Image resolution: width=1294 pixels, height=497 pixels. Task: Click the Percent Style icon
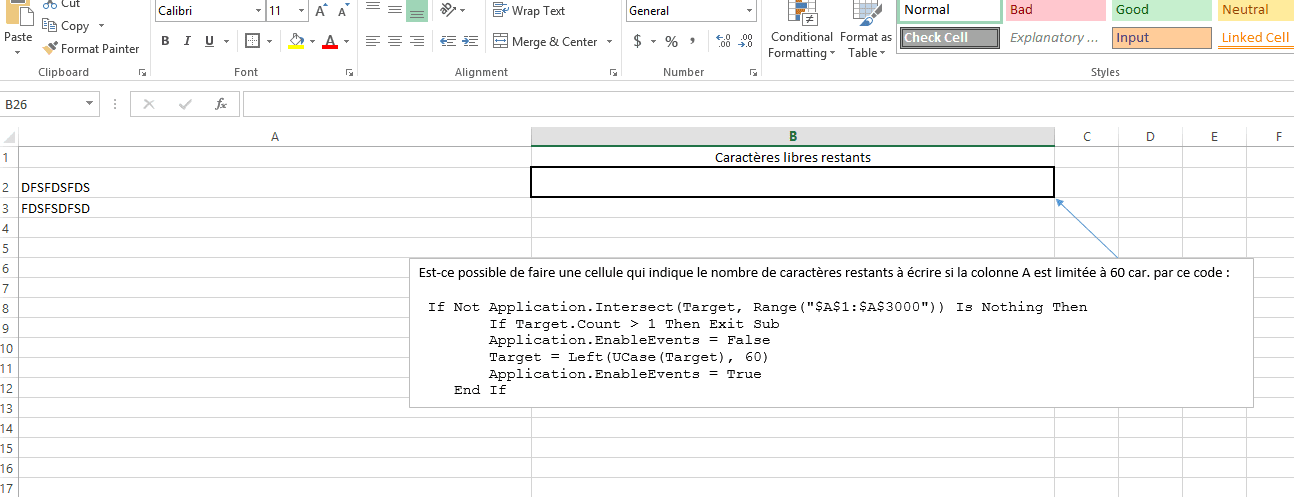click(671, 42)
